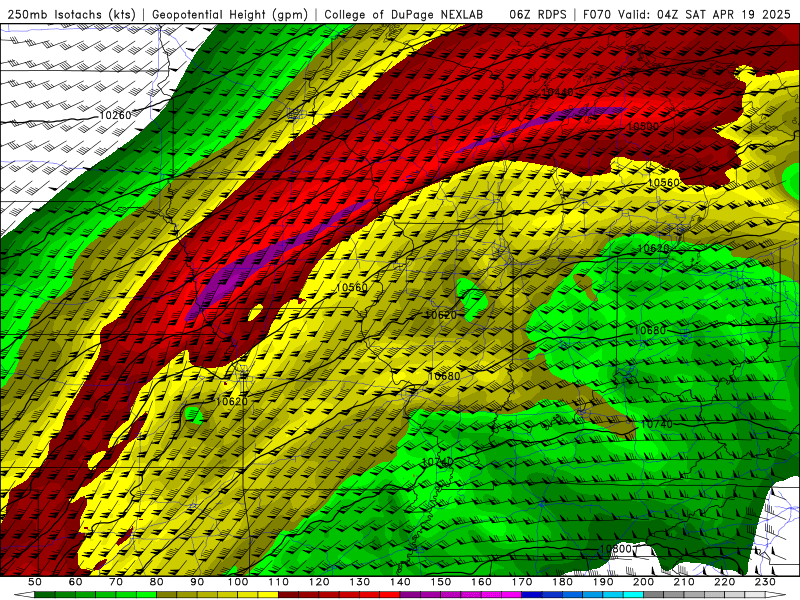Select the "06Z RDPS" model run label
This screenshot has width=800, height=600.
tap(538, 14)
